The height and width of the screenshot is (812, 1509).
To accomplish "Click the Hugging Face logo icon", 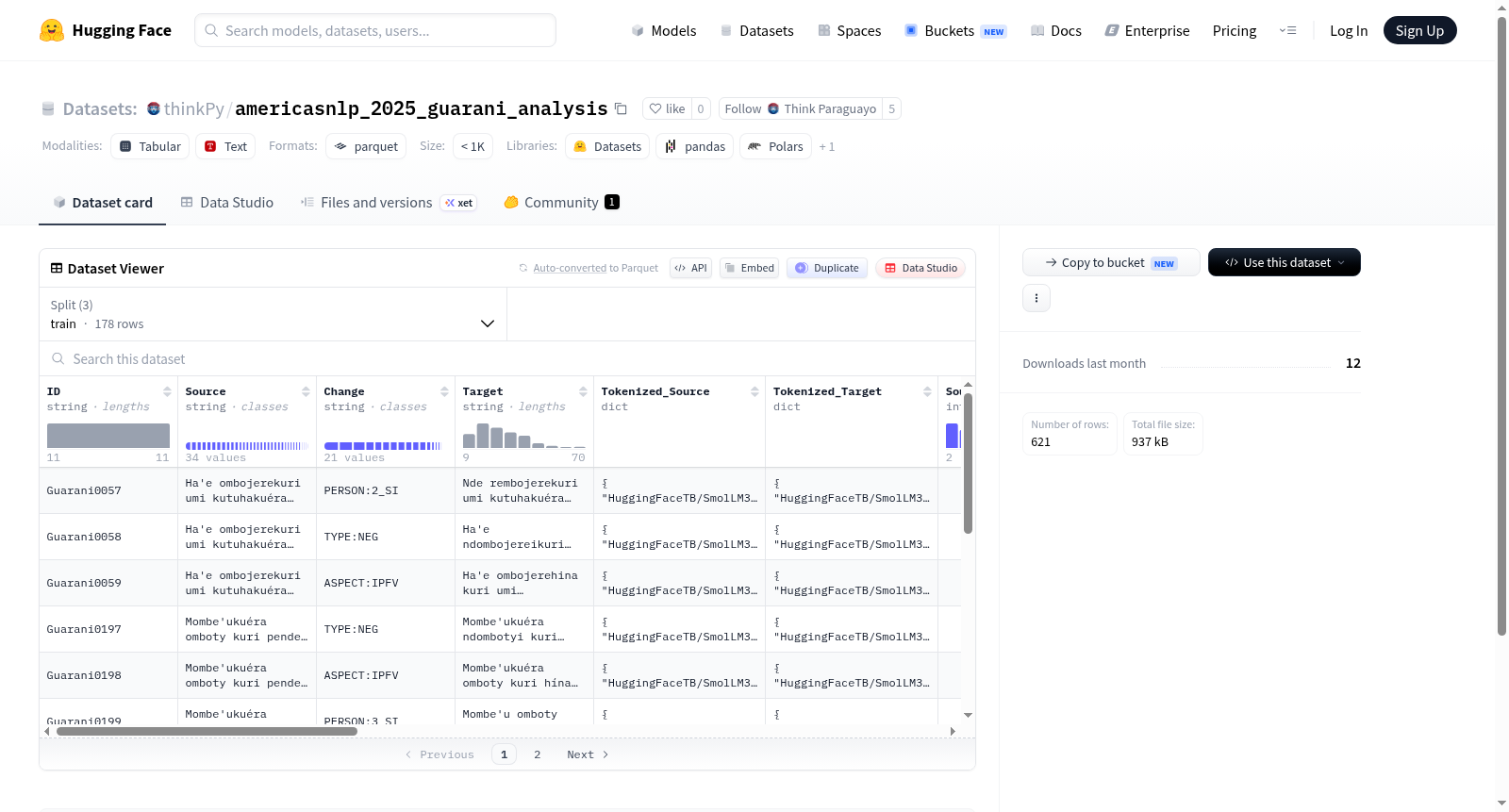I will [52, 30].
